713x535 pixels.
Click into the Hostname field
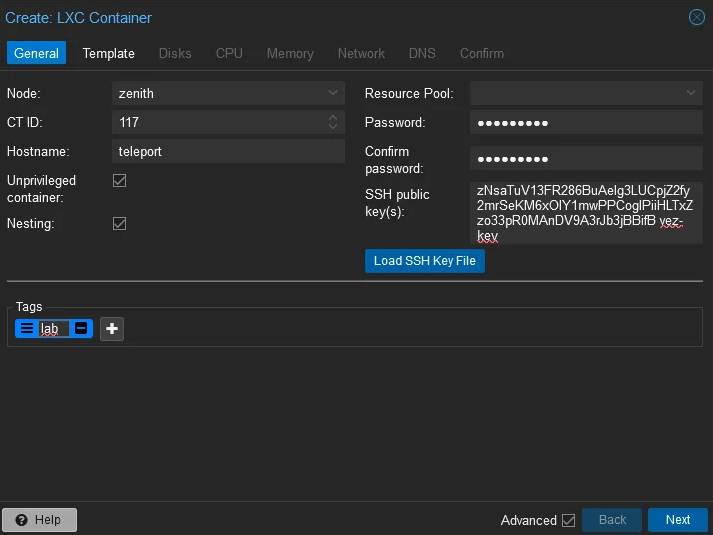tap(228, 151)
